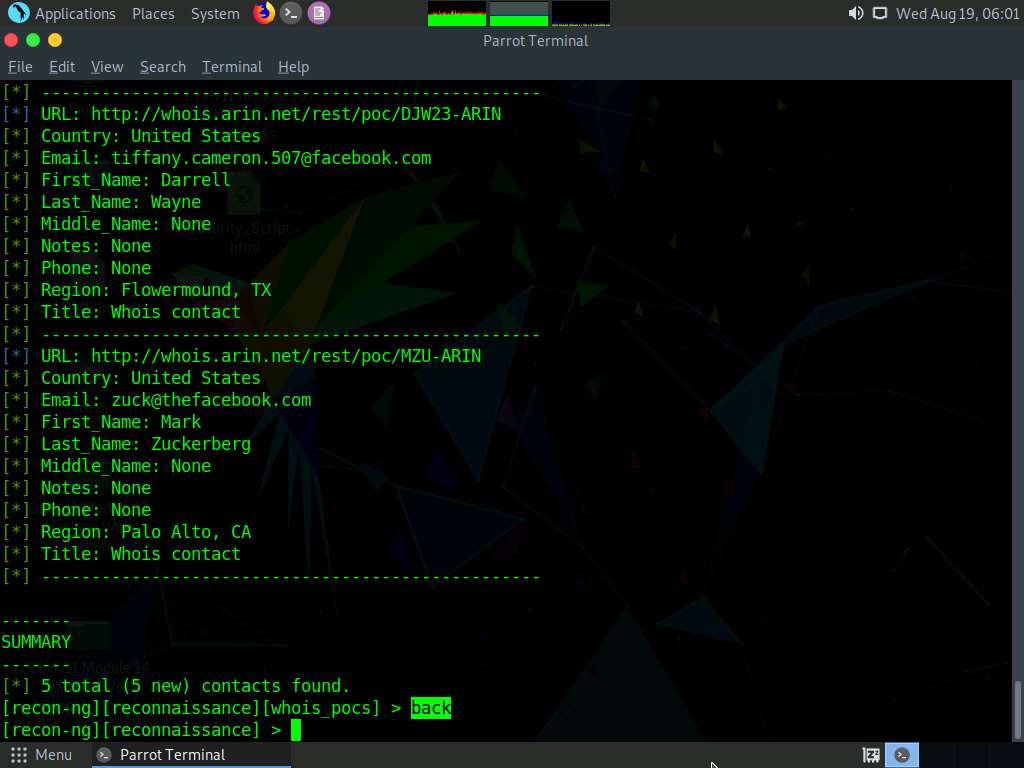Open the Menu button in bottom panel
Viewport: 1024px width, 768px height.
pos(41,755)
